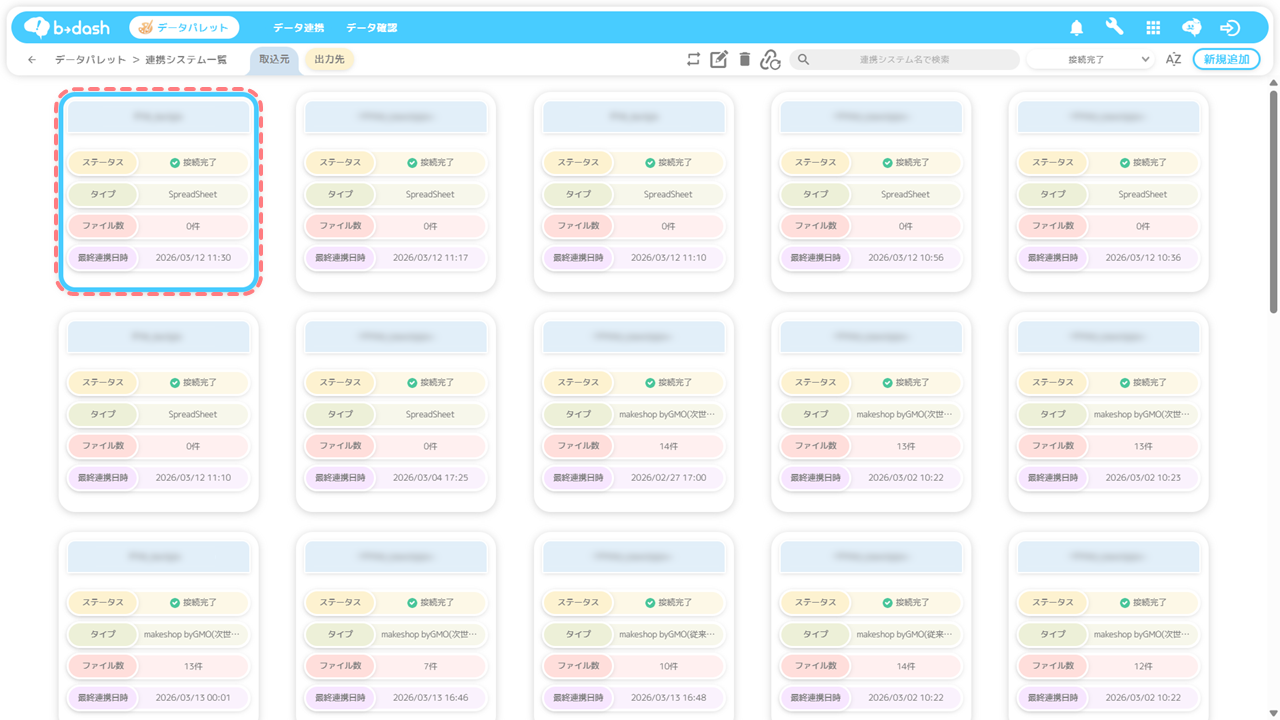Click the edit pencil icon
Viewport: 1280px width, 720px height.
coord(718,60)
